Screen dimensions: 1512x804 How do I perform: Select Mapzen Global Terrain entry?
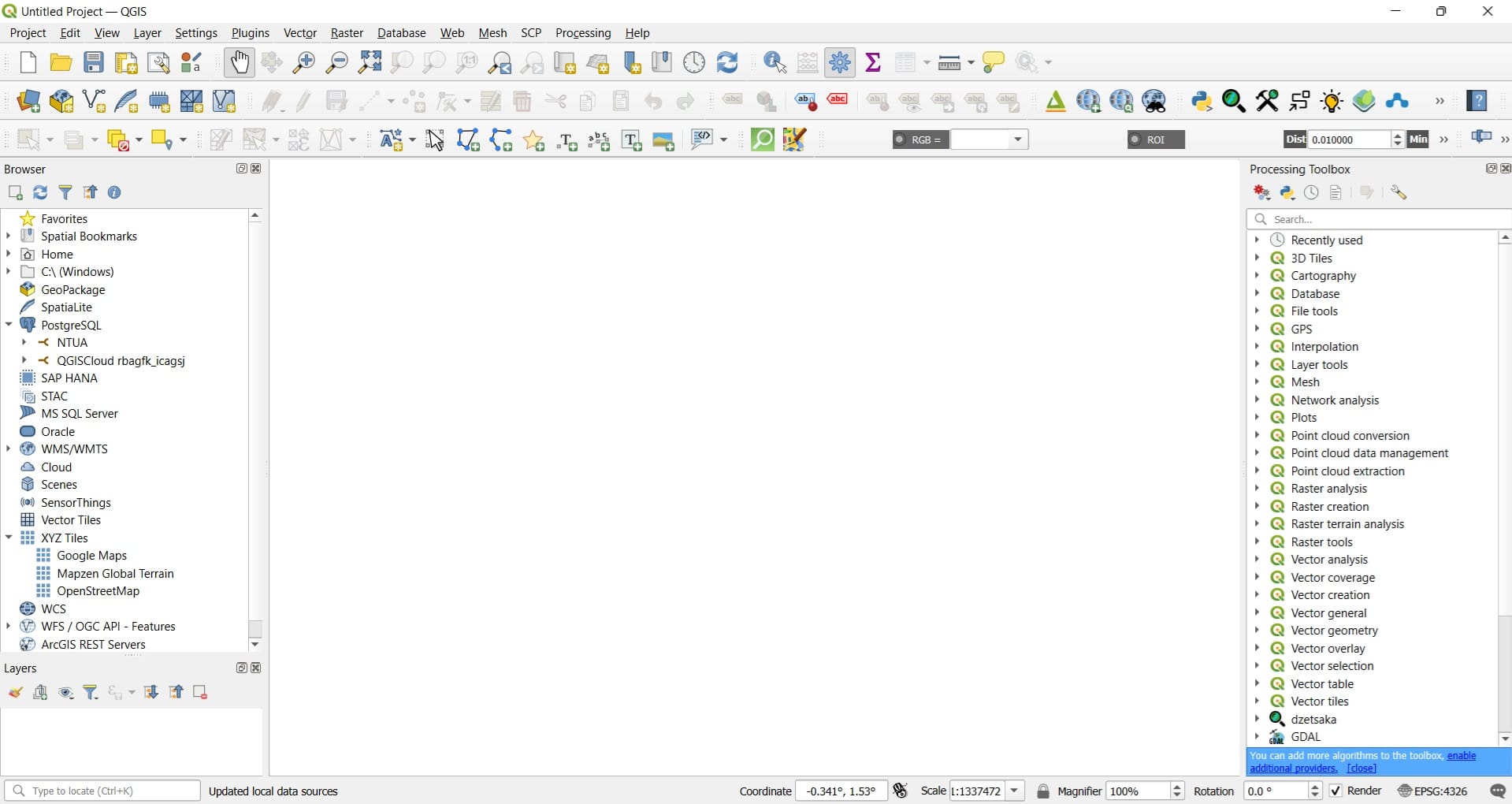click(115, 573)
